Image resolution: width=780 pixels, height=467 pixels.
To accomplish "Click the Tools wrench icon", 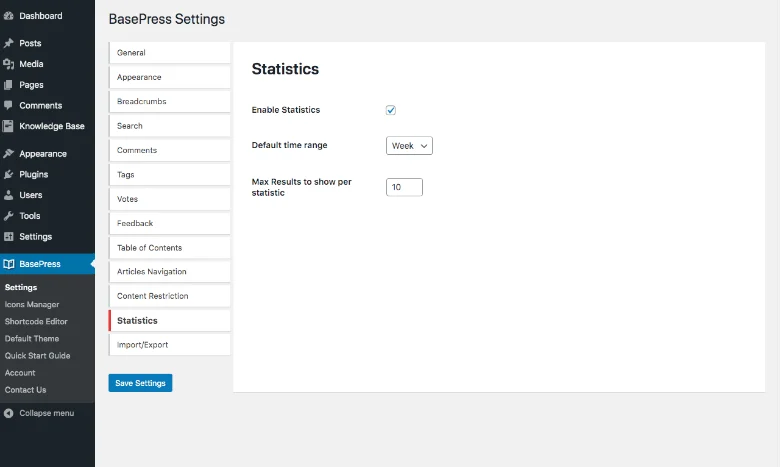I will click(x=8, y=216).
